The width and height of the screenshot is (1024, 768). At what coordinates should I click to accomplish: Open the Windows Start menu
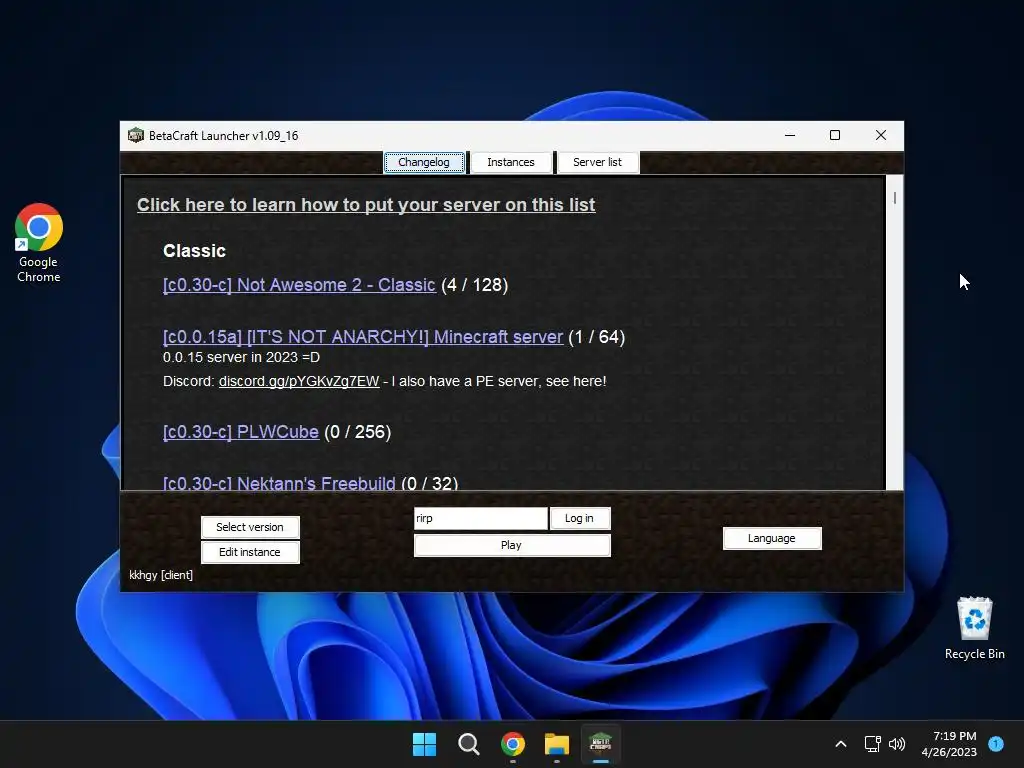(424, 744)
